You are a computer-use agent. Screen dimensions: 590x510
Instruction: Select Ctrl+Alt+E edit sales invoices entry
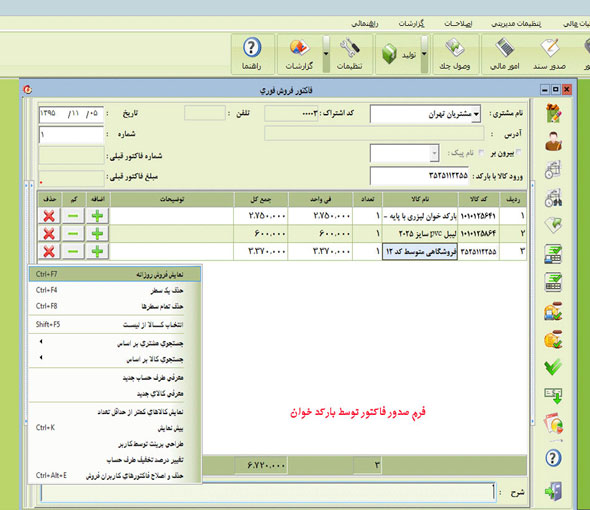(115, 476)
